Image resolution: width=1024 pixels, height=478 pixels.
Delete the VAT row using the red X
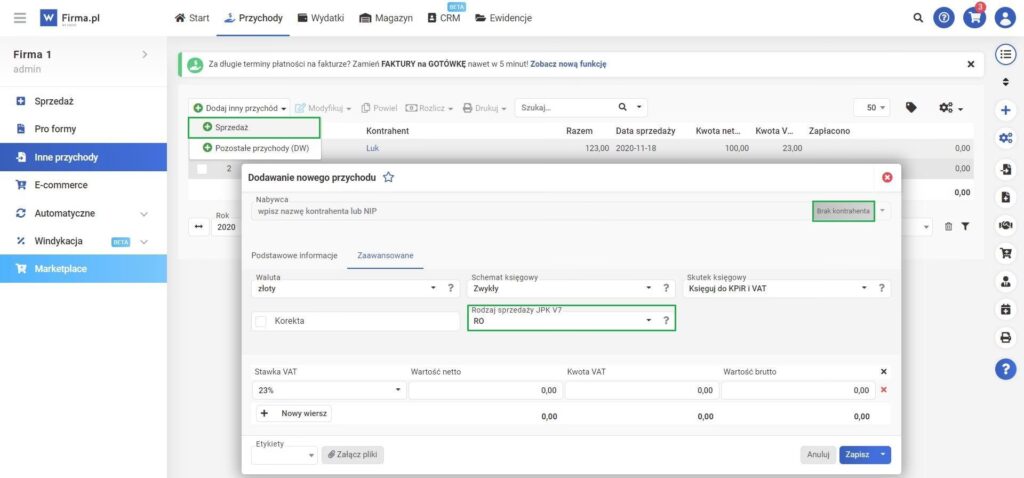tap(883, 390)
